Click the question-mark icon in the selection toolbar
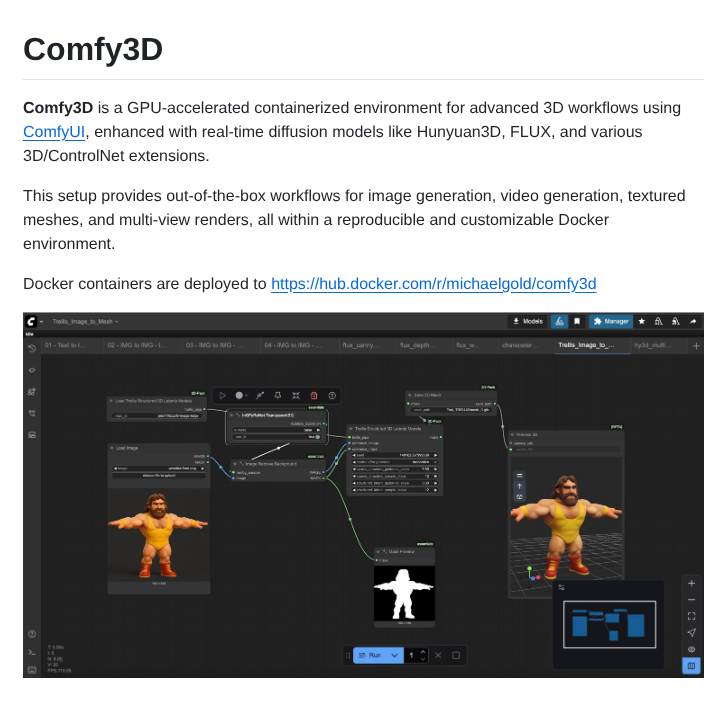The height and width of the screenshot is (703, 704). [332, 395]
